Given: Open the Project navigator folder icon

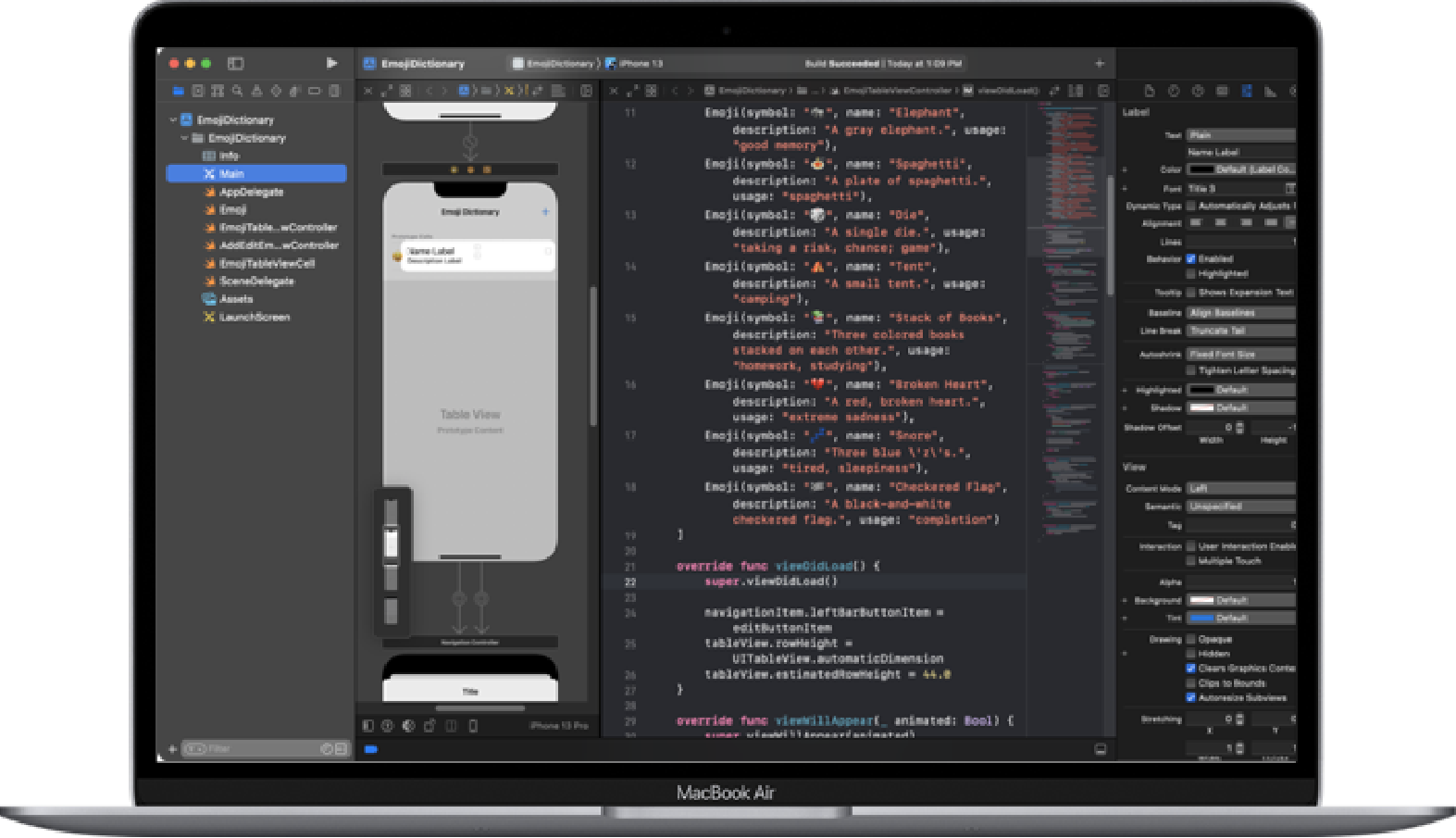Looking at the screenshot, I should click(x=178, y=91).
